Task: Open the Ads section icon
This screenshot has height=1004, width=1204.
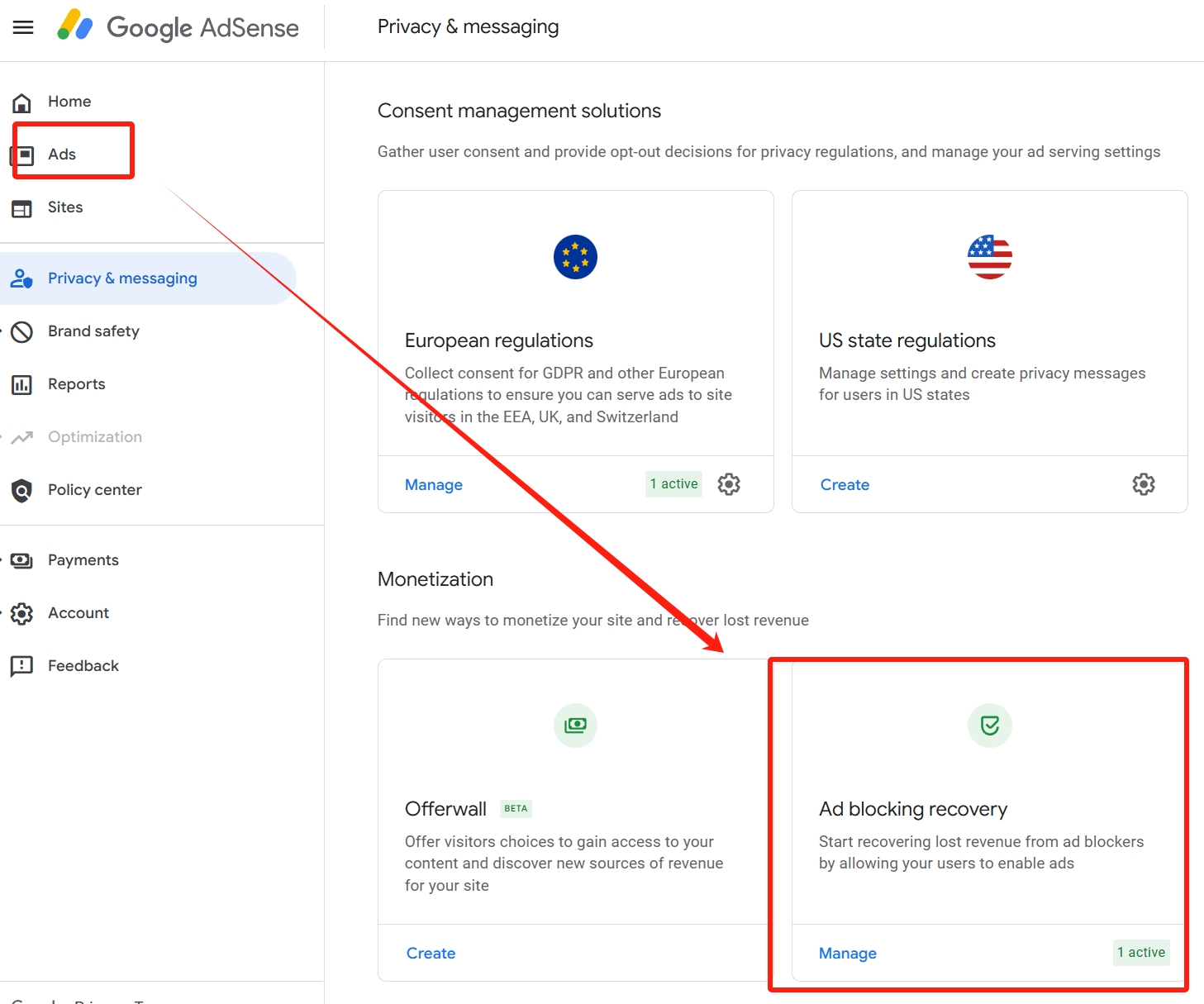Action: 21,154
